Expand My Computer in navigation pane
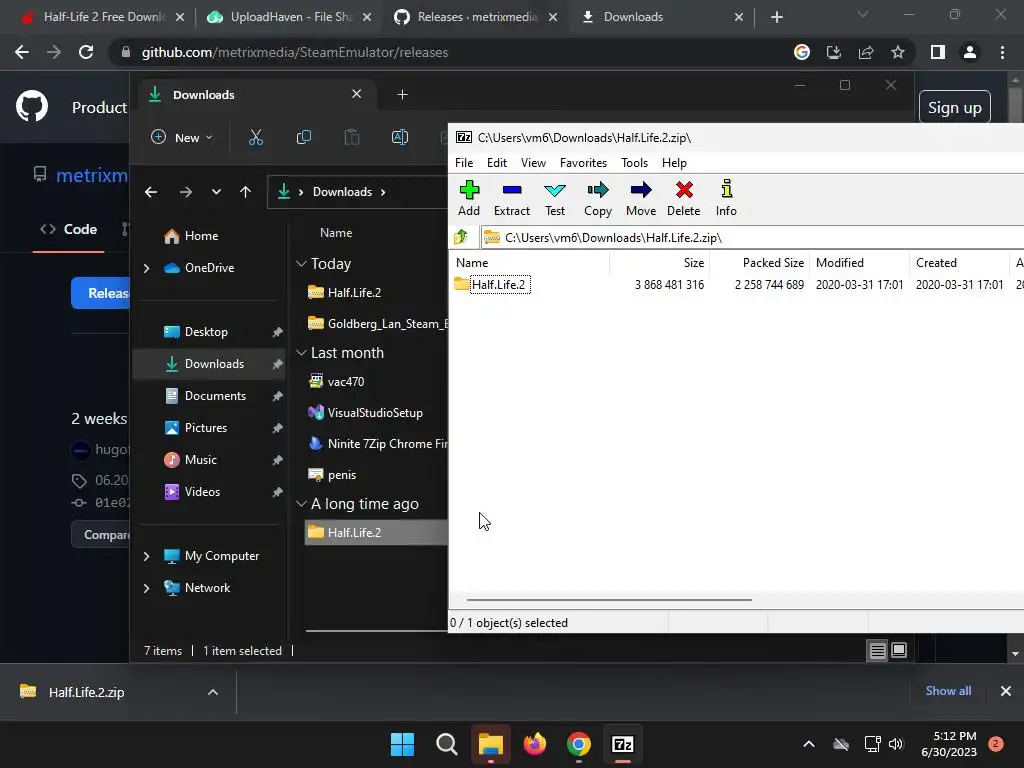Screen dimensions: 1024x768 click(x=146, y=556)
